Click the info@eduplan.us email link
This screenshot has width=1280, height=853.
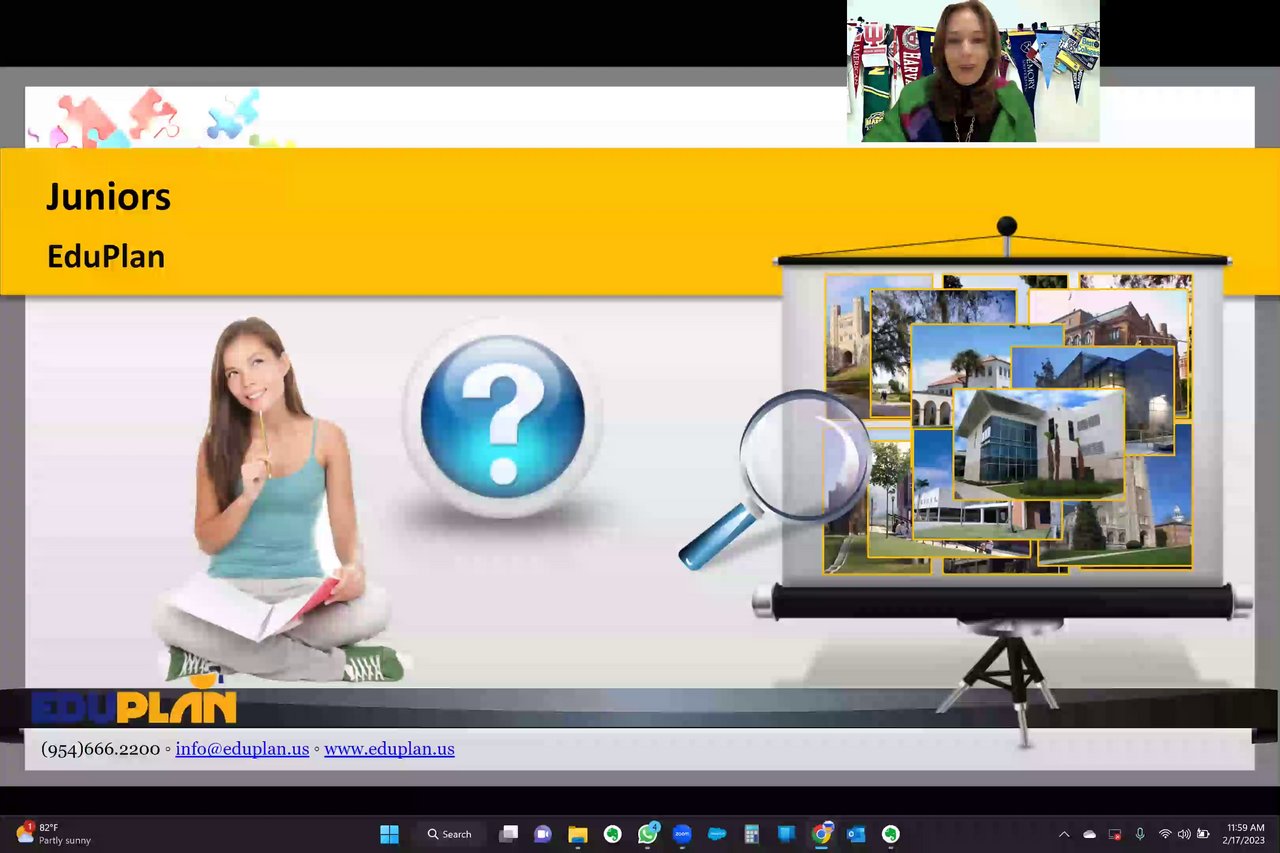[x=242, y=749]
